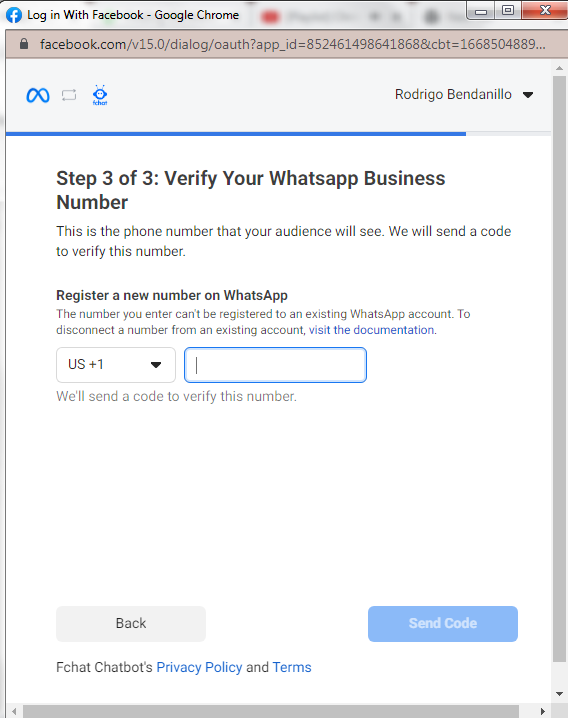
Task: Click the padlock icon in address bar
Action: pos(24,44)
